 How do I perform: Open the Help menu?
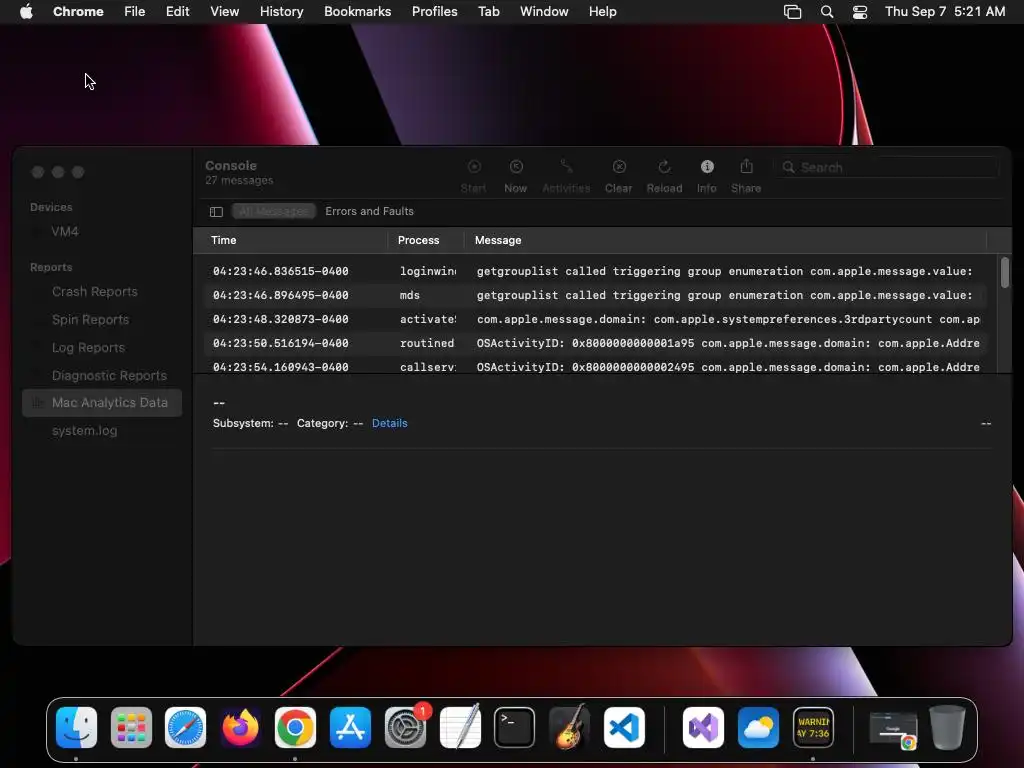tap(602, 12)
